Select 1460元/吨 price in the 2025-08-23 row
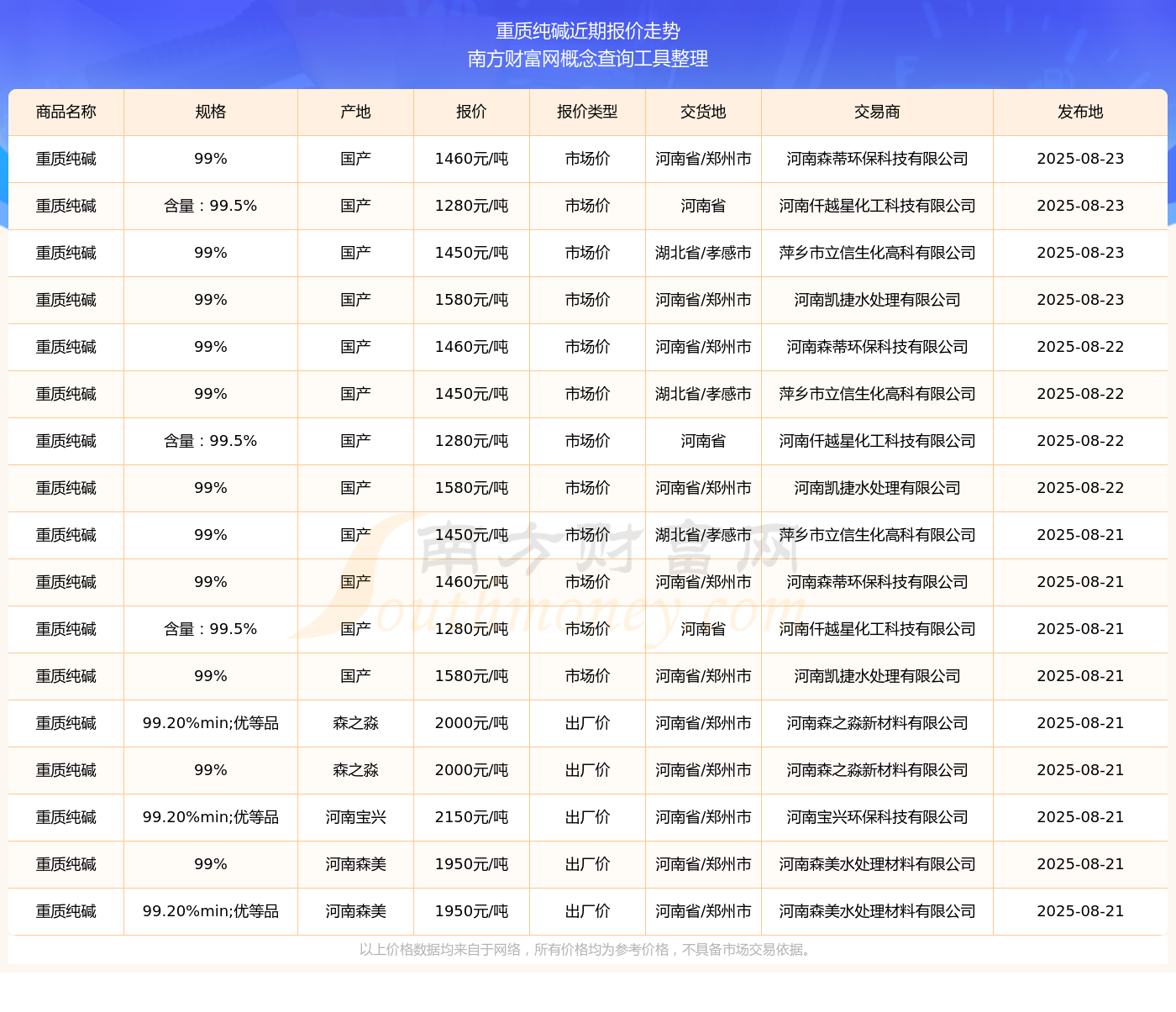Image resolution: width=1176 pixels, height=1012 pixels. click(x=472, y=159)
